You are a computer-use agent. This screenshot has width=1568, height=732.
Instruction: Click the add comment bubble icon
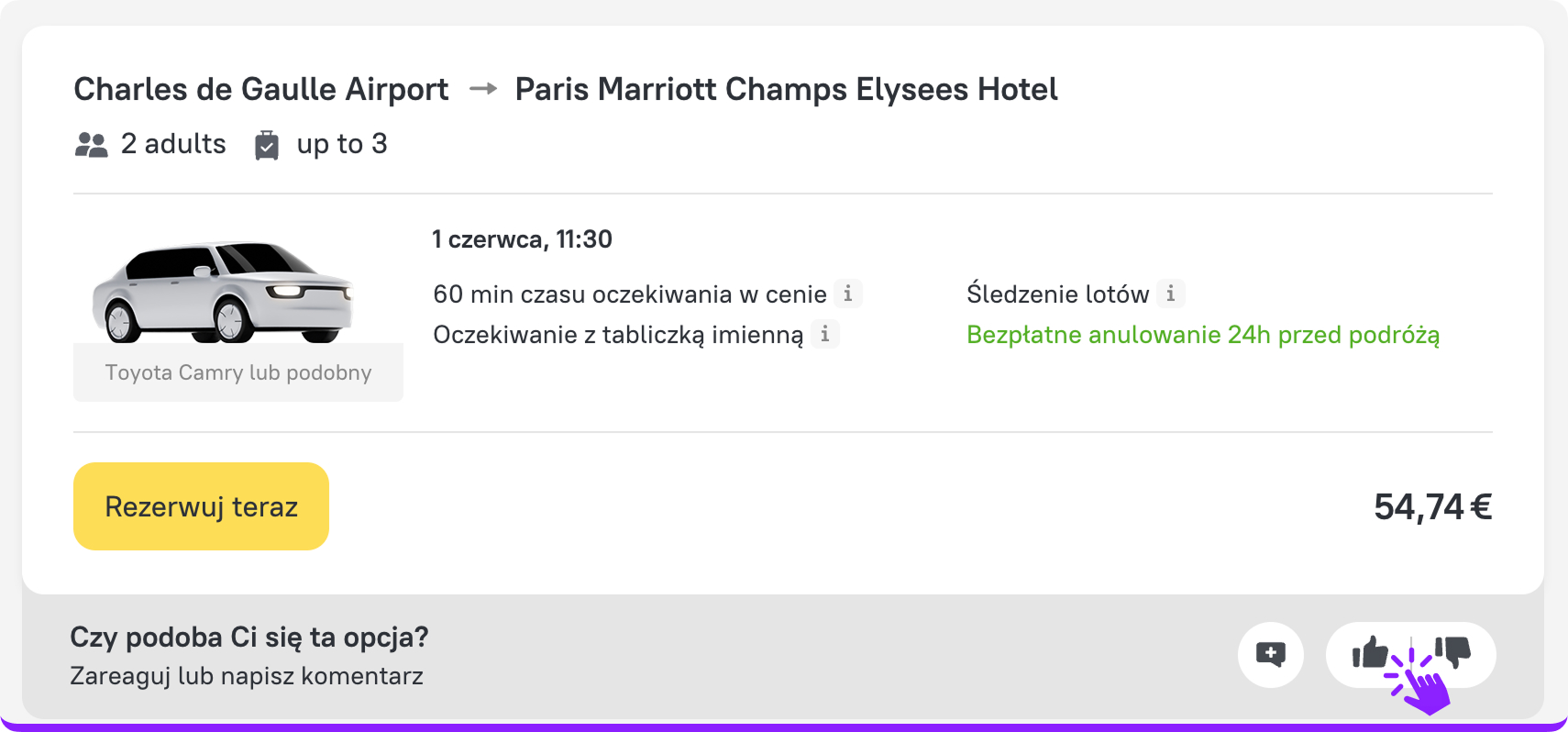pyautogui.click(x=1271, y=654)
